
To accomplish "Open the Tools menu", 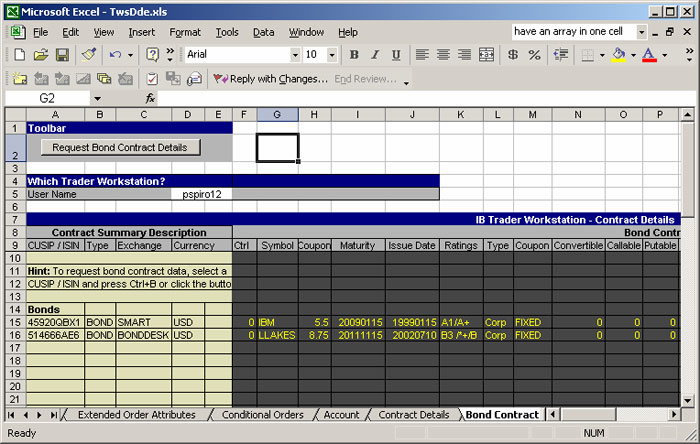I will 227,32.
